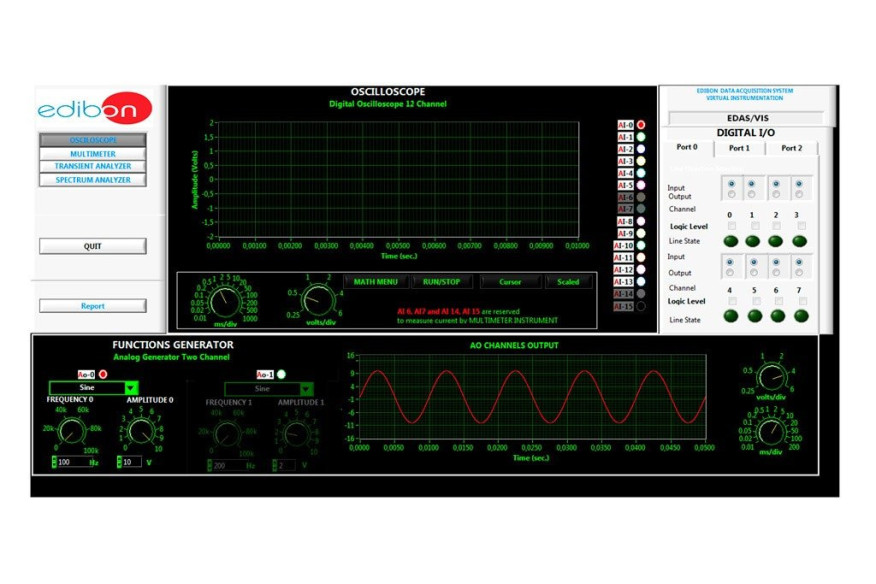The image size is (876, 584).
Task: Select Output radio for Channel 4
Action: click(731, 272)
